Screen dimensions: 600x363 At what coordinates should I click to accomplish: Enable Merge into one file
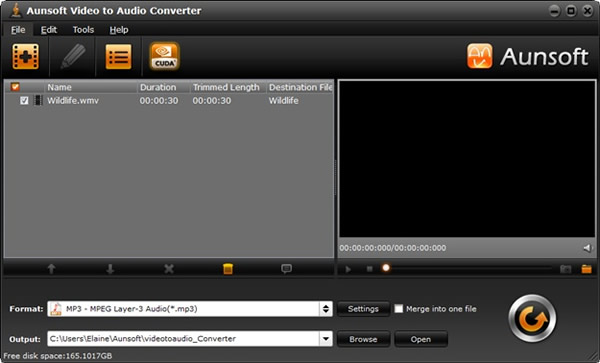(399, 309)
